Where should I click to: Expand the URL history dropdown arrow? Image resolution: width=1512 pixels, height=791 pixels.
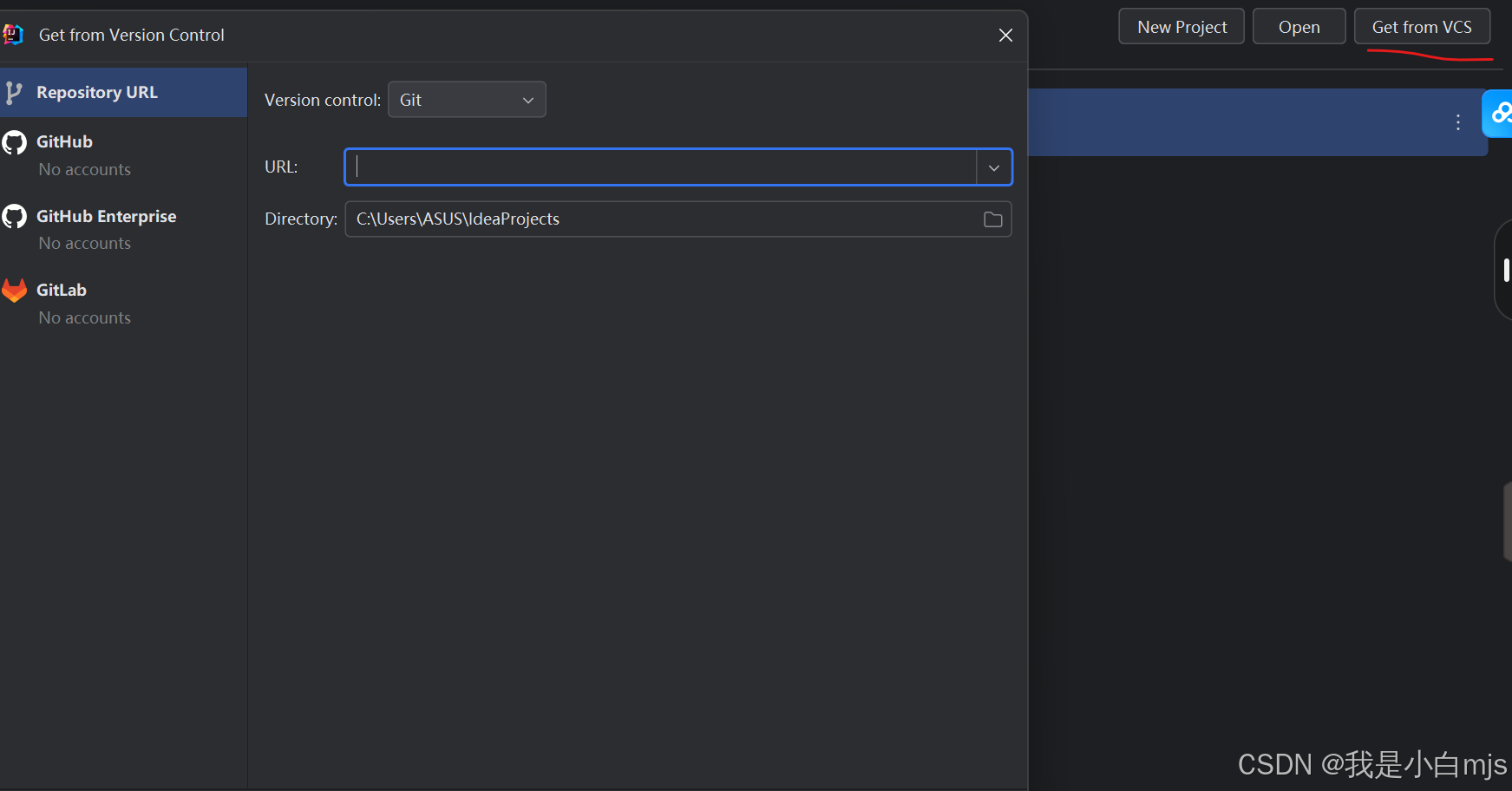click(x=994, y=167)
